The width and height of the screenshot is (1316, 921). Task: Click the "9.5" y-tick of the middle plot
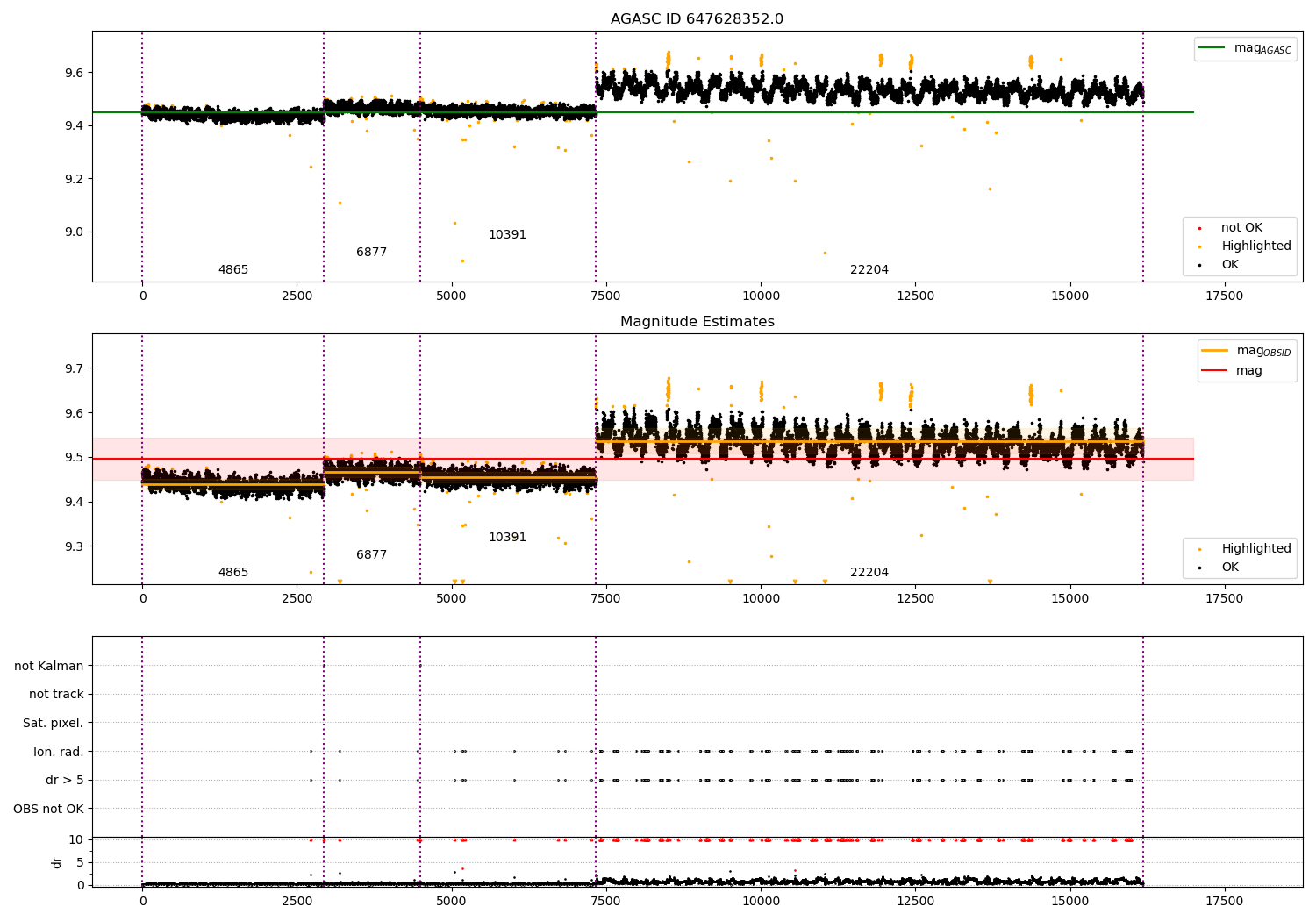[x=74, y=458]
